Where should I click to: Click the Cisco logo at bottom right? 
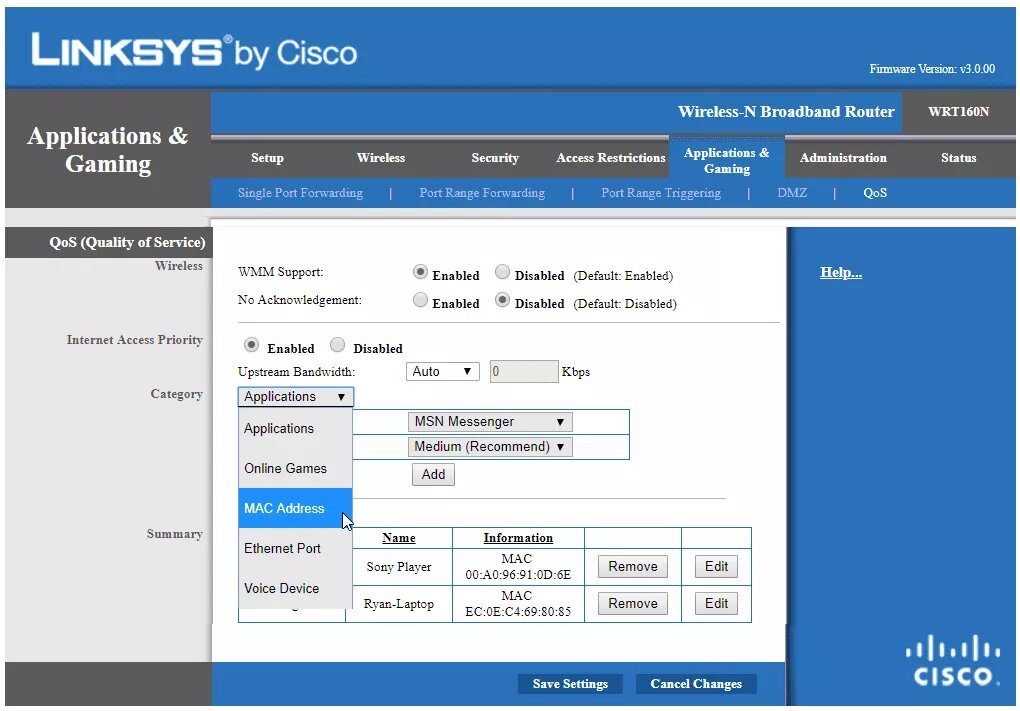(953, 660)
